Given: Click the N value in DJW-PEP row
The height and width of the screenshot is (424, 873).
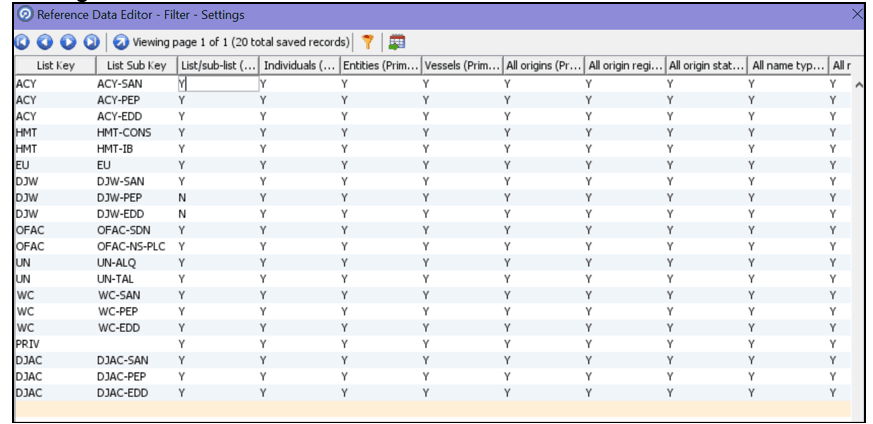Looking at the screenshot, I should coord(182,198).
